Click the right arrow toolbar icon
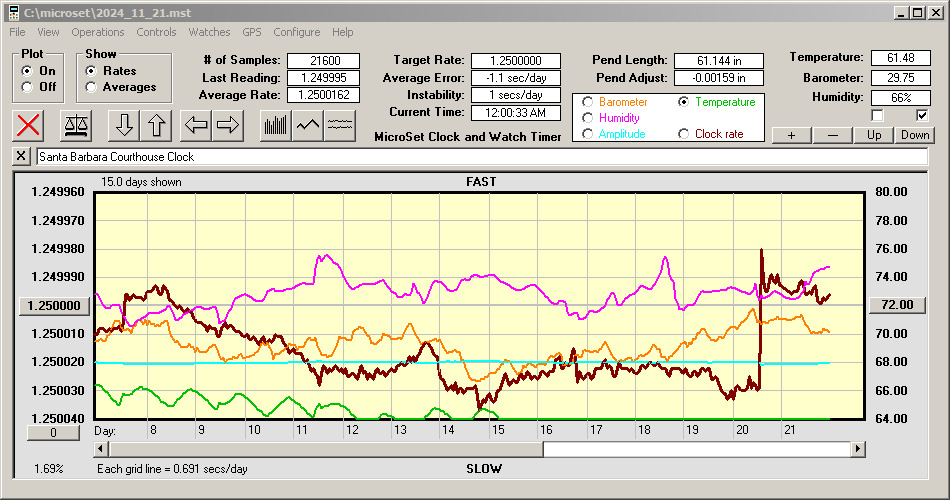The image size is (950, 500). [228, 125]
